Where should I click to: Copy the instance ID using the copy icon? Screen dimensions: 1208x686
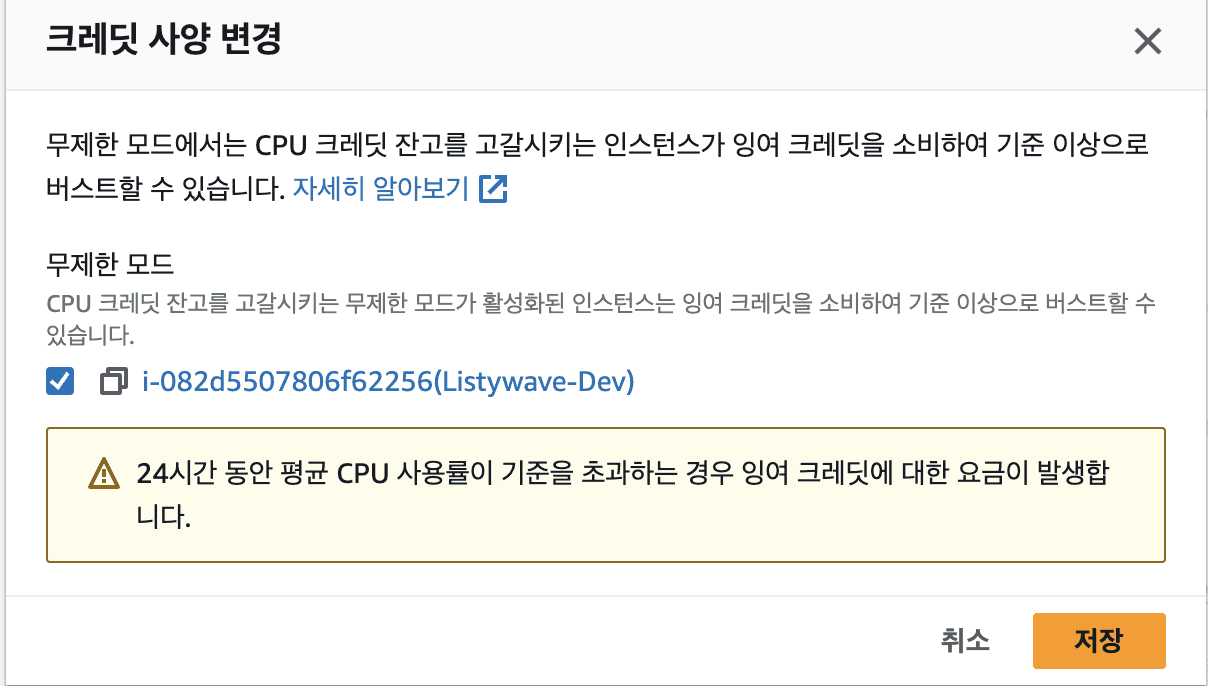115,382
